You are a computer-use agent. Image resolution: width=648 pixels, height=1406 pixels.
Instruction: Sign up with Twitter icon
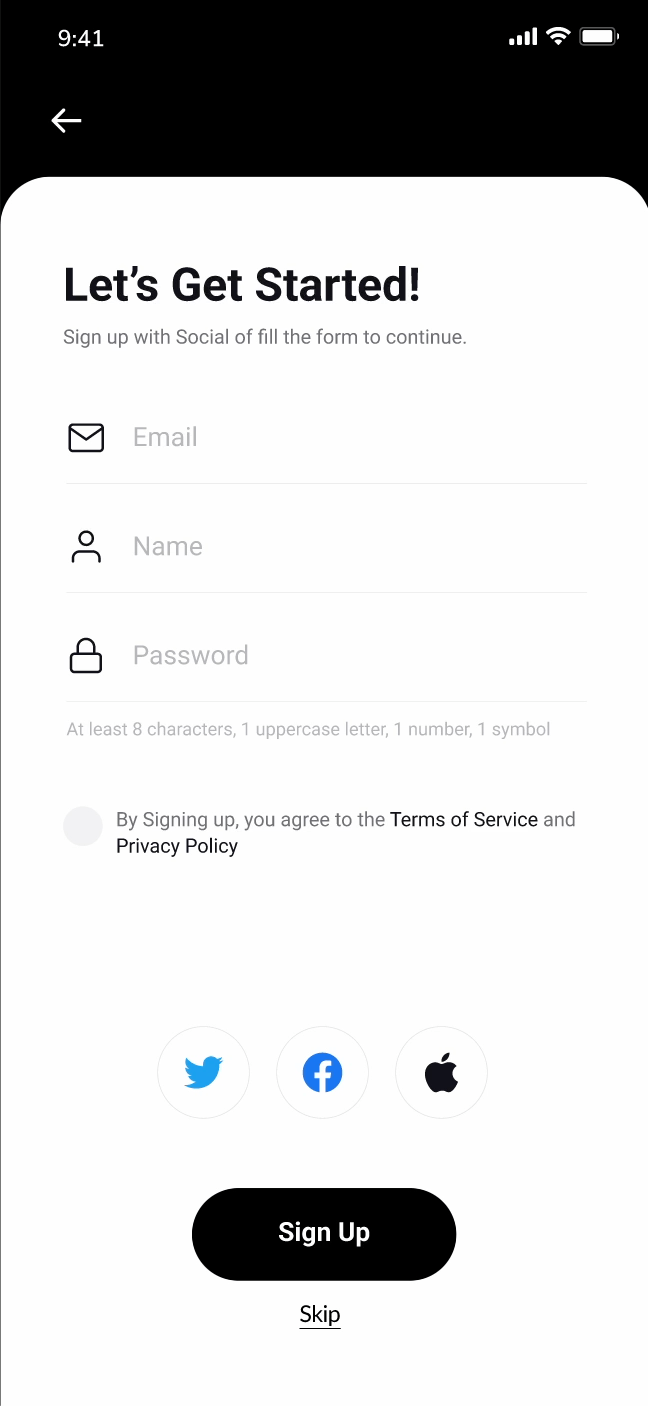[x=203, y=1073]
